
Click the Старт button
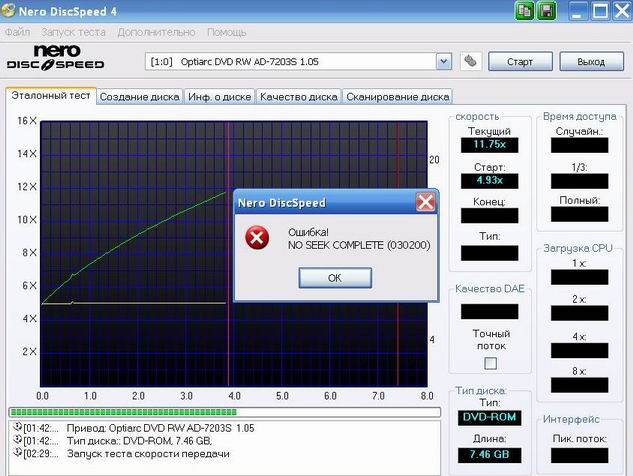[520, 61]
